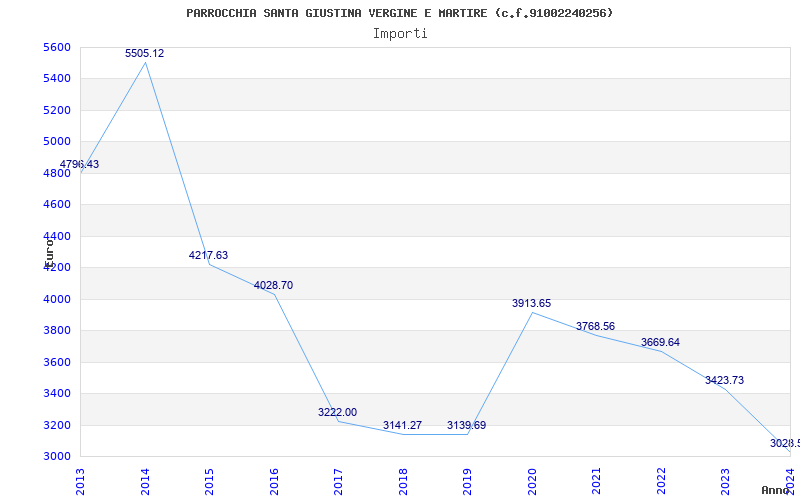Click the chart title PARROCCHIA SANTA GIUSTINA
This screenshot has width=800, height=500.
coord(399,13)
